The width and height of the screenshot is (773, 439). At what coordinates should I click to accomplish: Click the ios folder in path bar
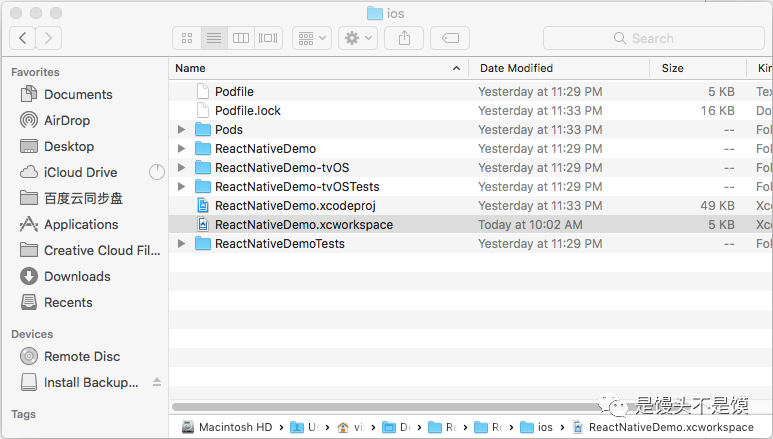pyautogui.click(x=537, y=427)
